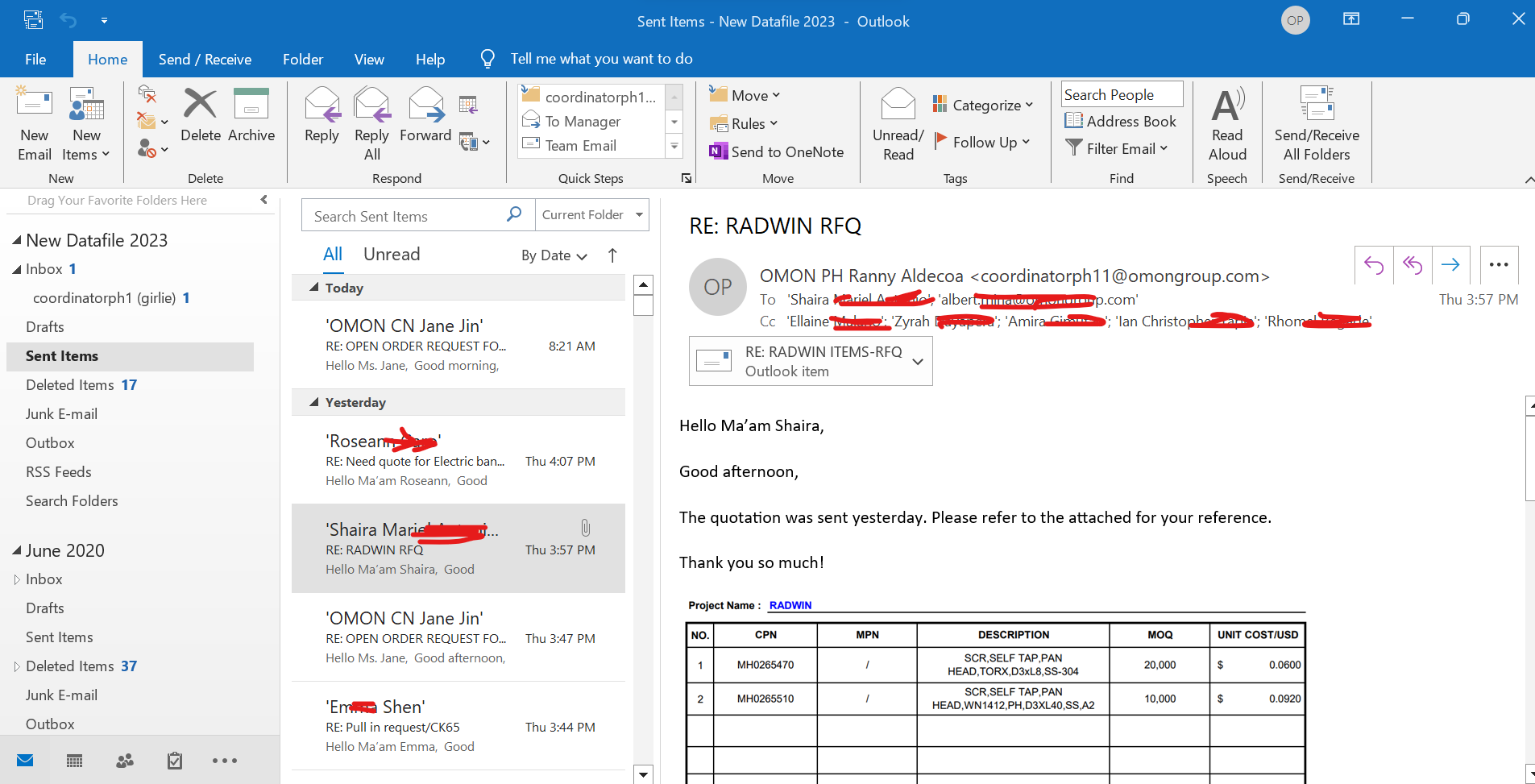Open the Filter Email dropdown
The width and height of the screenshot is (1535, 784).
point(1116,148)
